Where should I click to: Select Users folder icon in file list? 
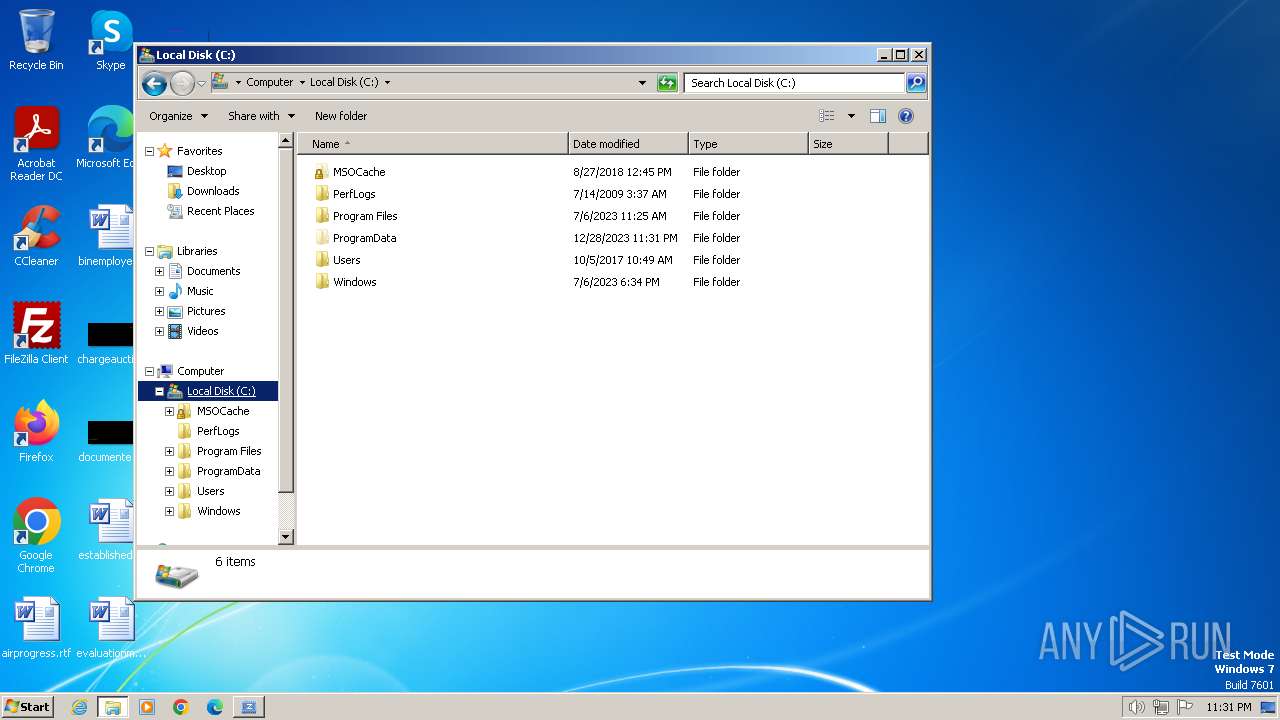(x=321, y=260)
